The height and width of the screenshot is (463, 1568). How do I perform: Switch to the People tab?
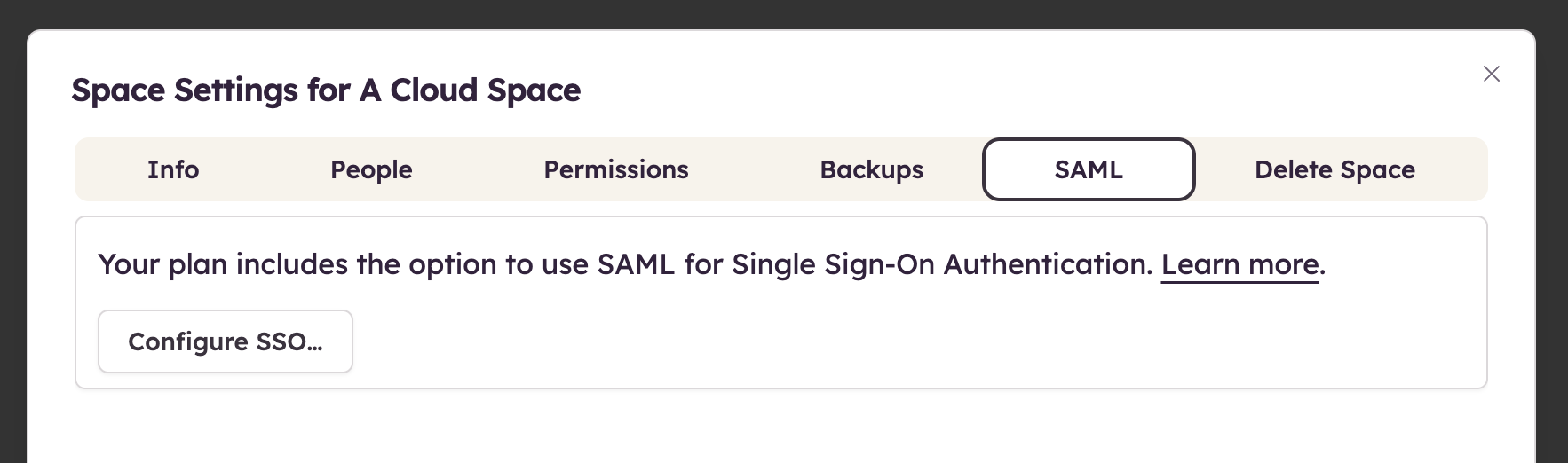pos(371,169)
